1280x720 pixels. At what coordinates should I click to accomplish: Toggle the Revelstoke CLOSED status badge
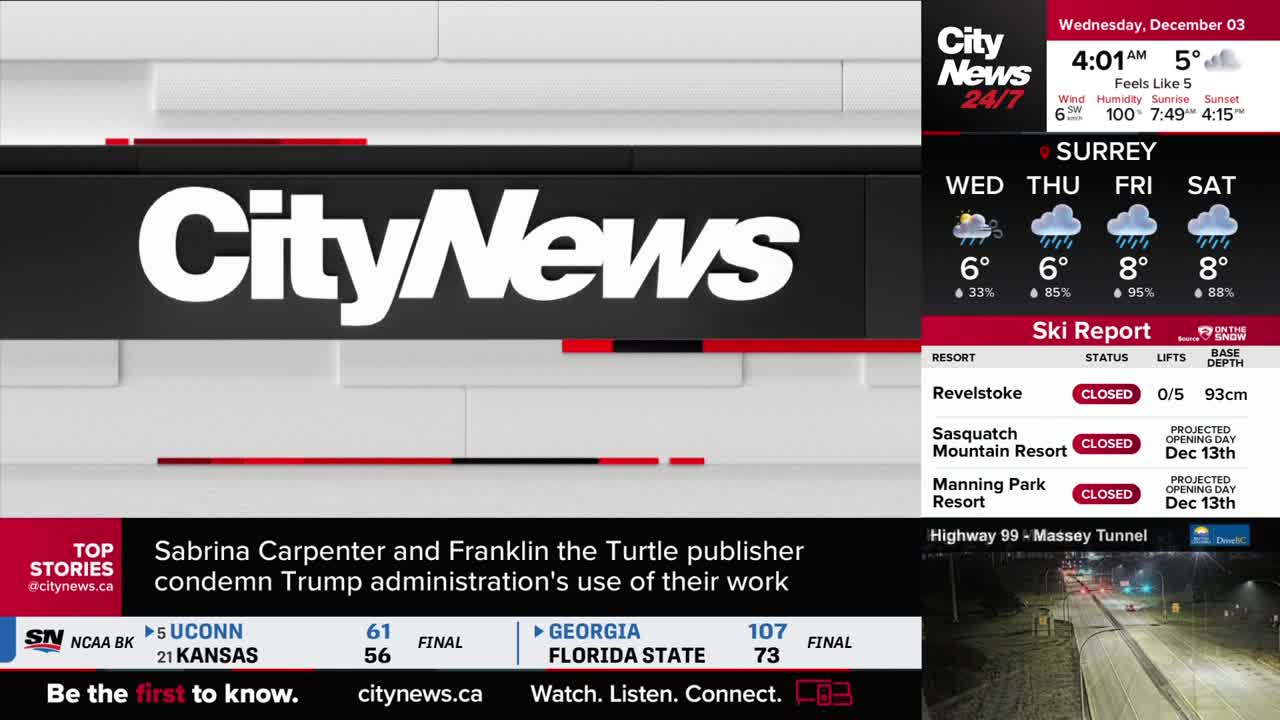click(1106, 394)
